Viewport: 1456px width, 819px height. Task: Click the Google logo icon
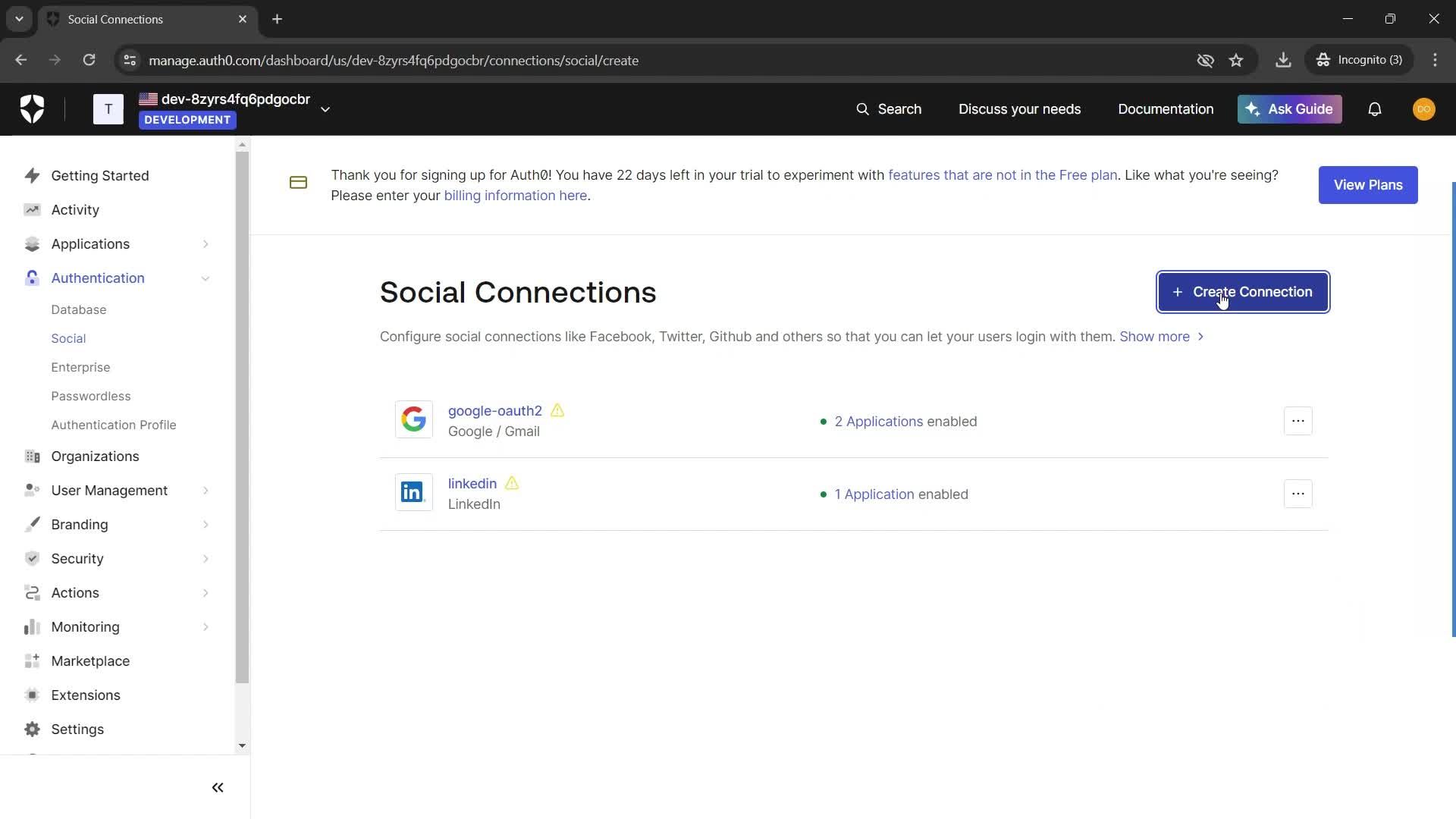(413, 419)
